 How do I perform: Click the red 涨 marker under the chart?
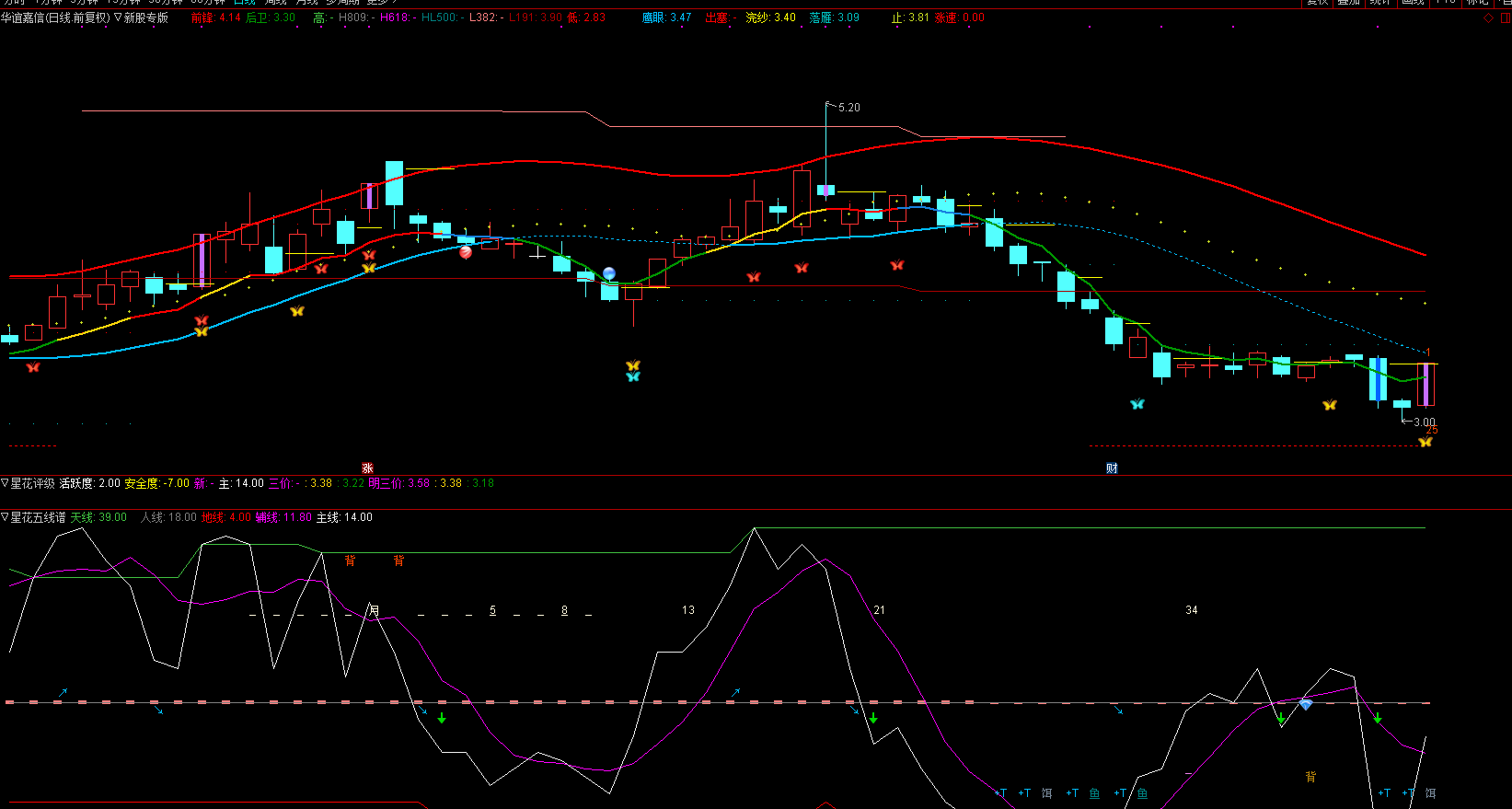367,468
